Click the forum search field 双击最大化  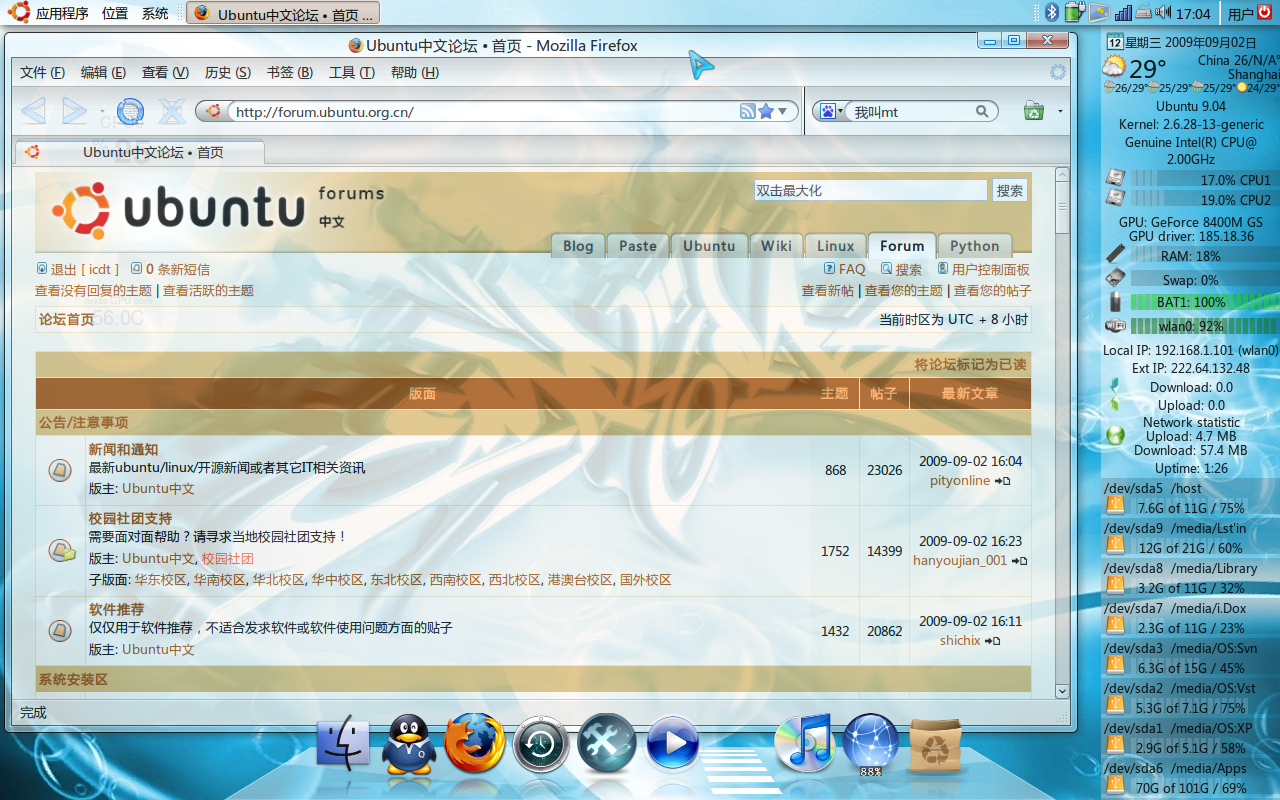point(871,190)
